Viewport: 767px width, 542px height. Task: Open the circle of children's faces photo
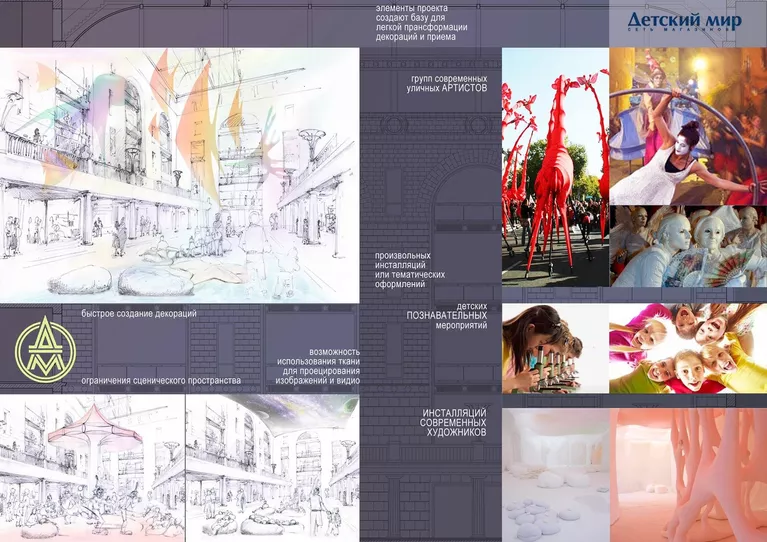688,348
